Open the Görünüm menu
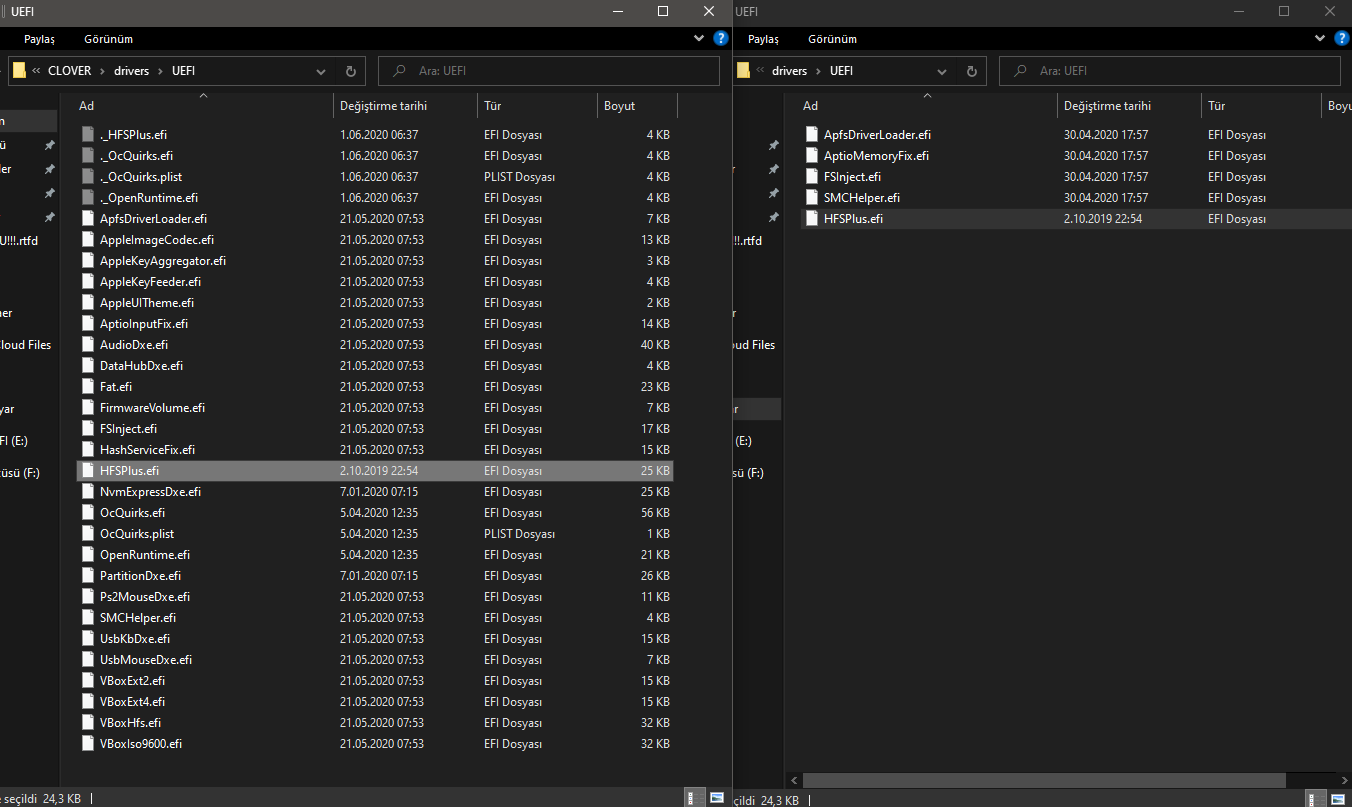1352x807 pixels. [x=108, y=38]
